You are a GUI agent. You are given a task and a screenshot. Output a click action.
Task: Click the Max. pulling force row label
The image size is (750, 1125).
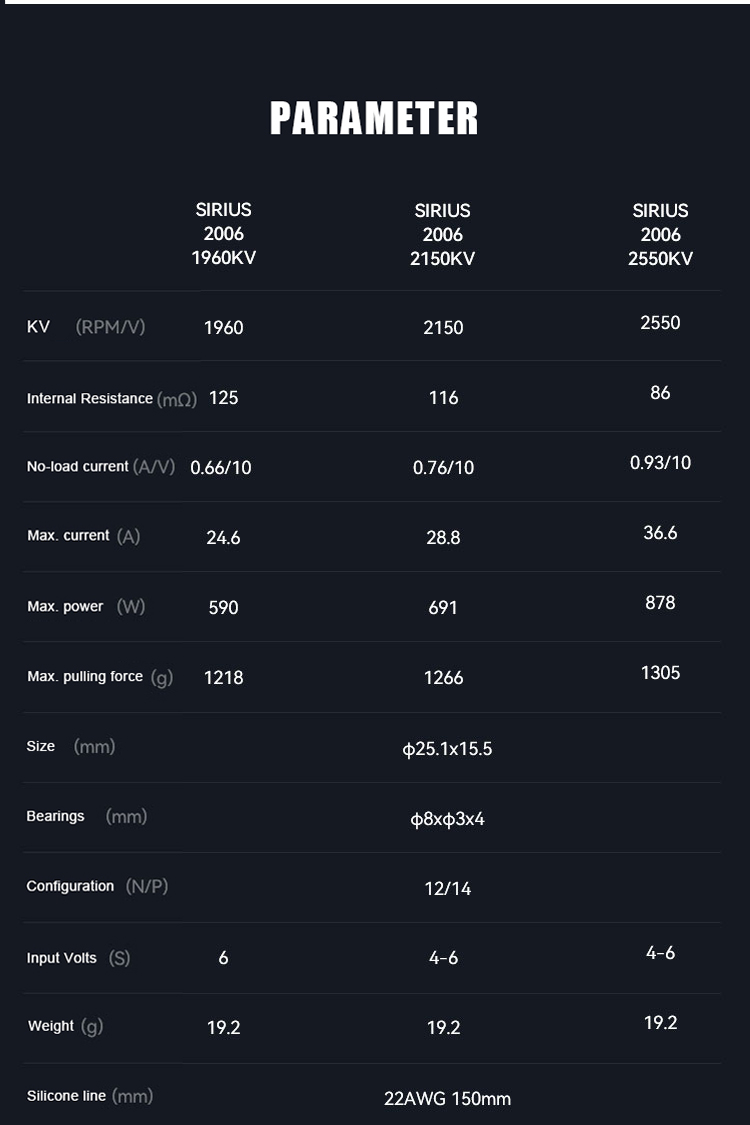click(99, 677)
